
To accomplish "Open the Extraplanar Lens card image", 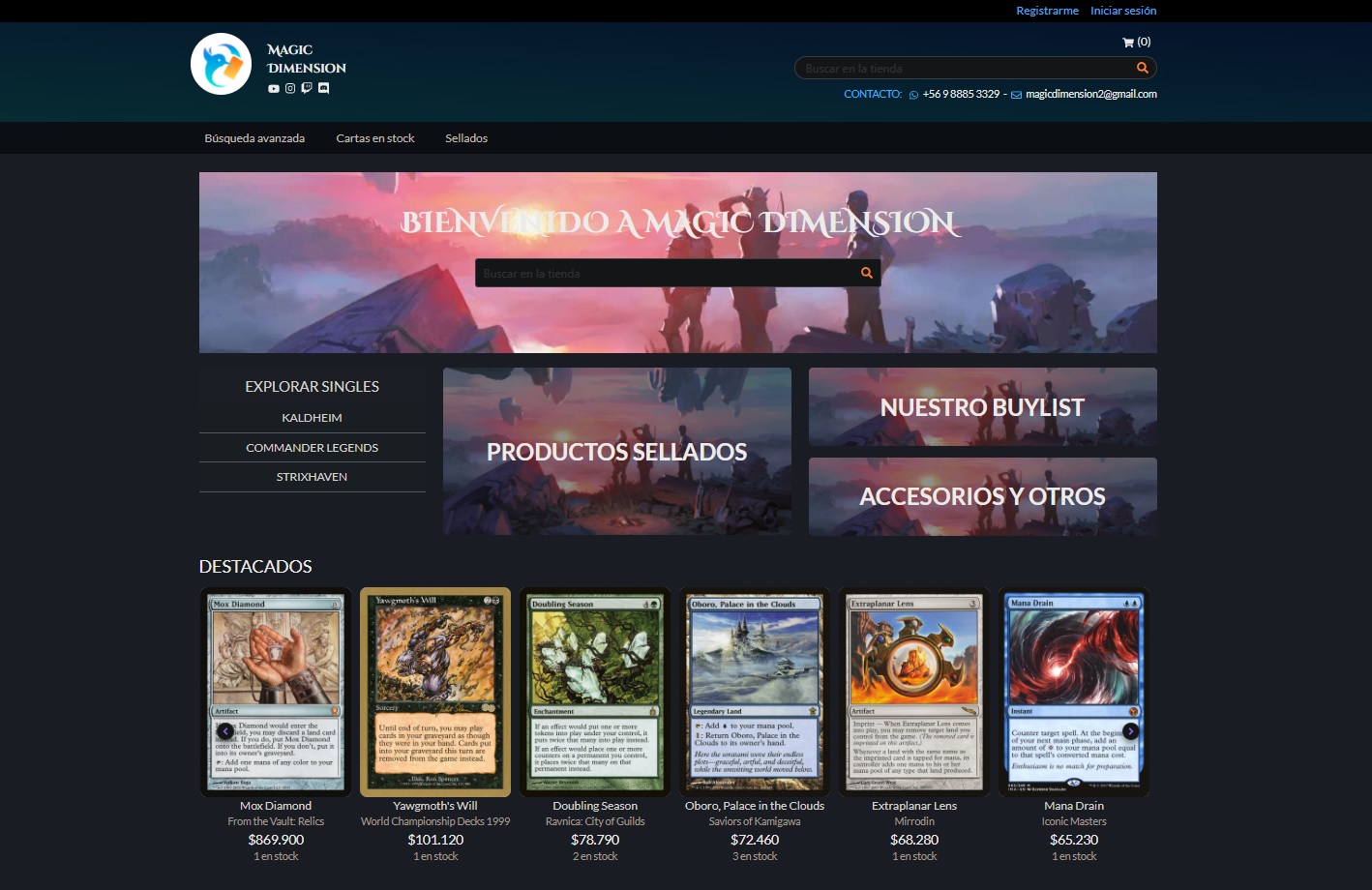I will (914, 692).
